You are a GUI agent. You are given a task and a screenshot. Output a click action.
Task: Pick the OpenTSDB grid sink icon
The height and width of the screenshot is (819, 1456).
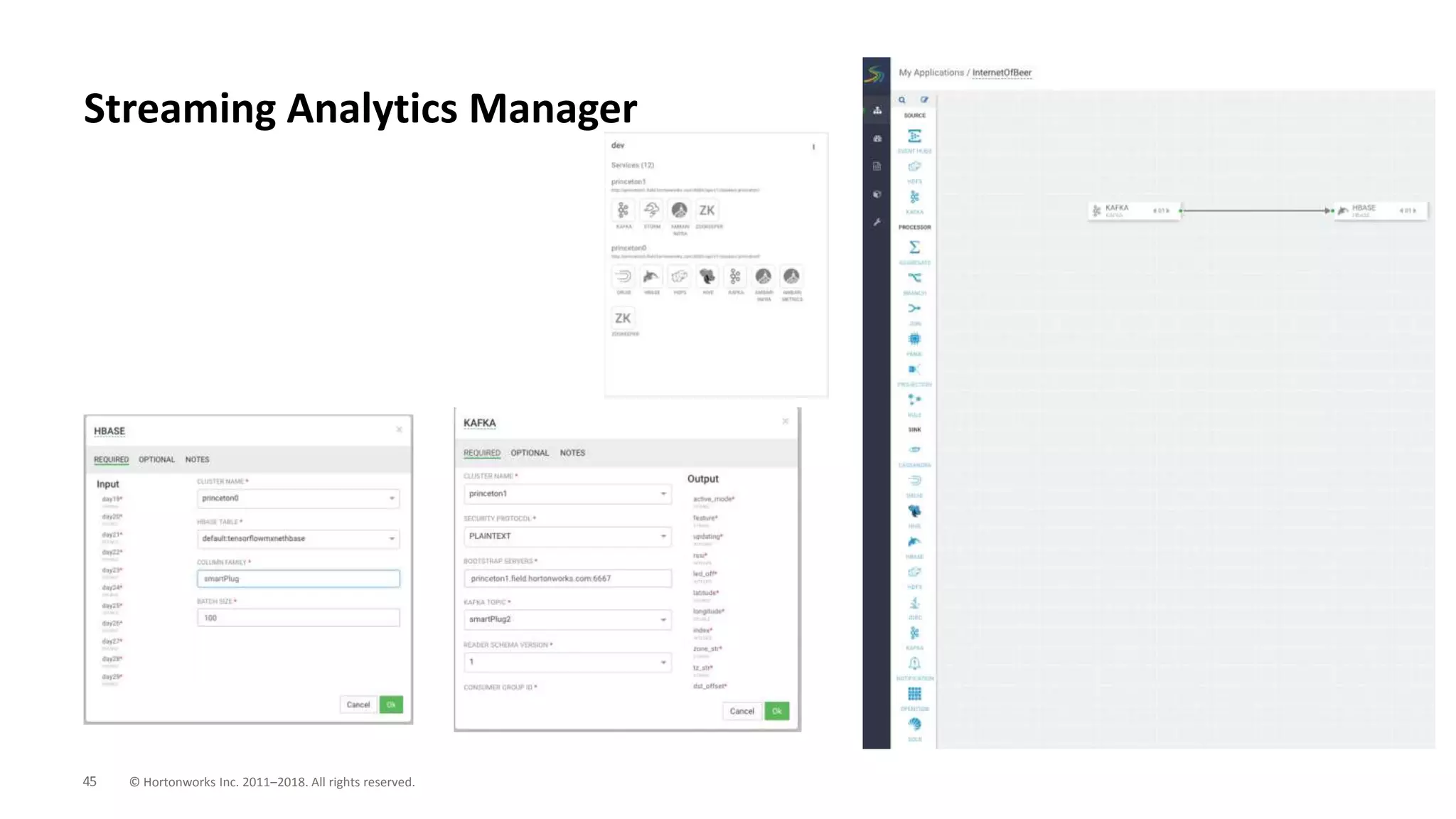point(914,693)
